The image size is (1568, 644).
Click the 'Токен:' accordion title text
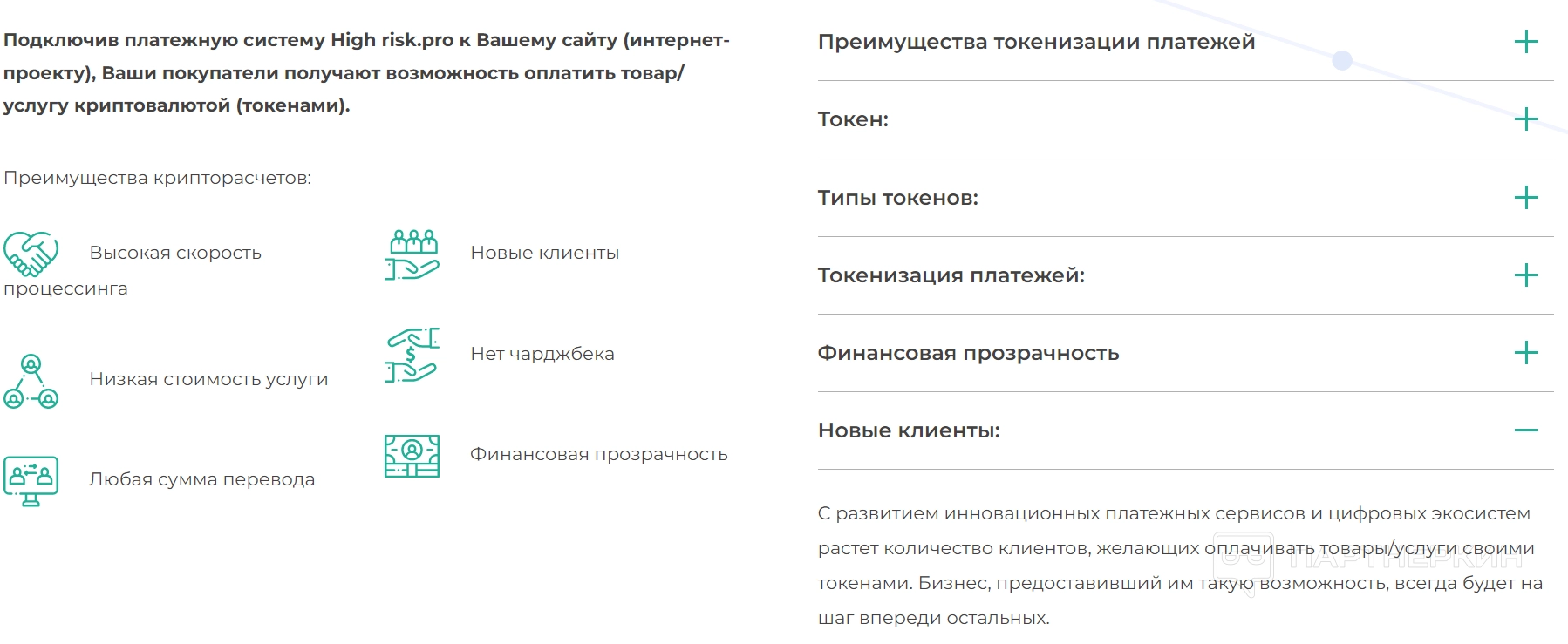click(x=853, y=119)
